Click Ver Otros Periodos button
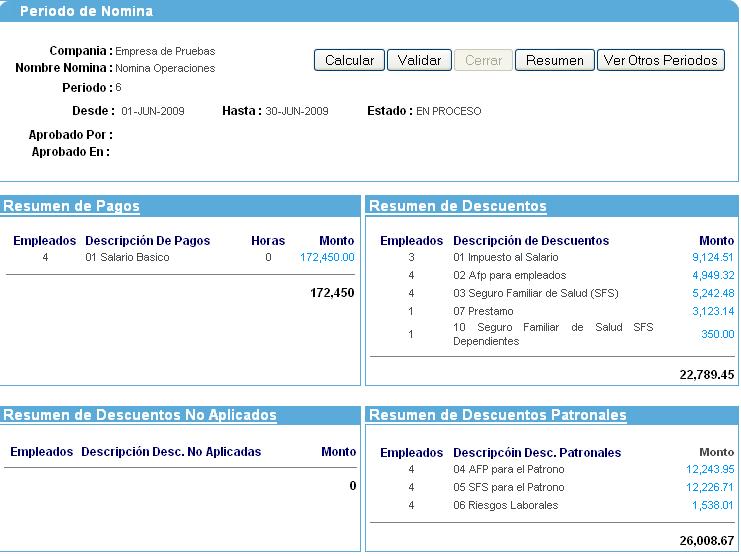741x556 pixels. coord(660,60)
